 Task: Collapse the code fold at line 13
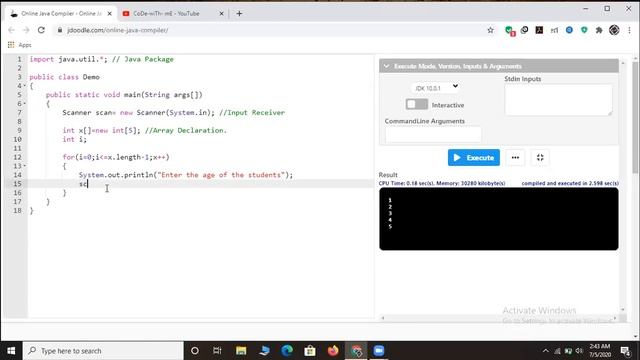pyautogui.click(x=24, y=166)
